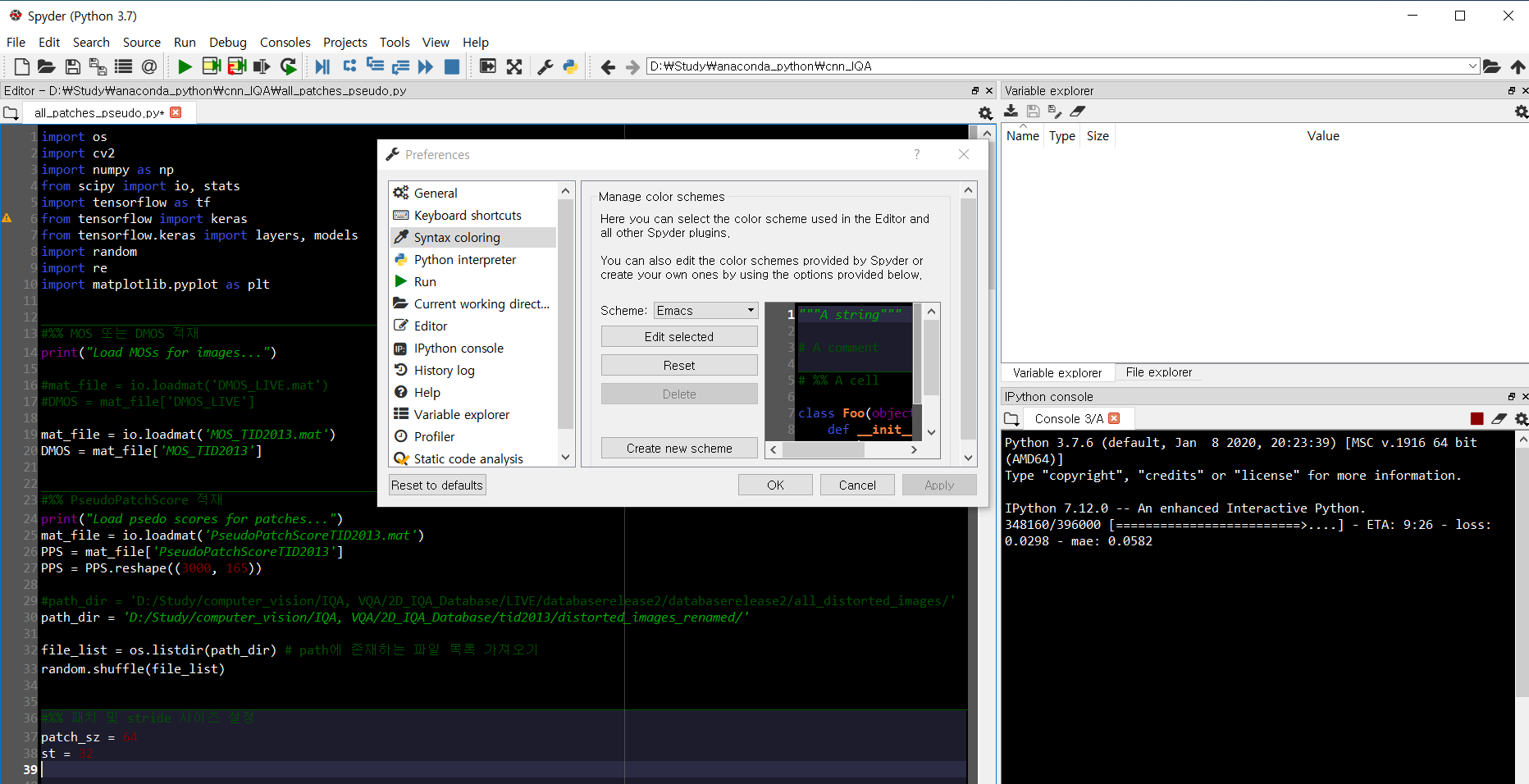Remove all variables eraser icon

(x=1078, y=111)
